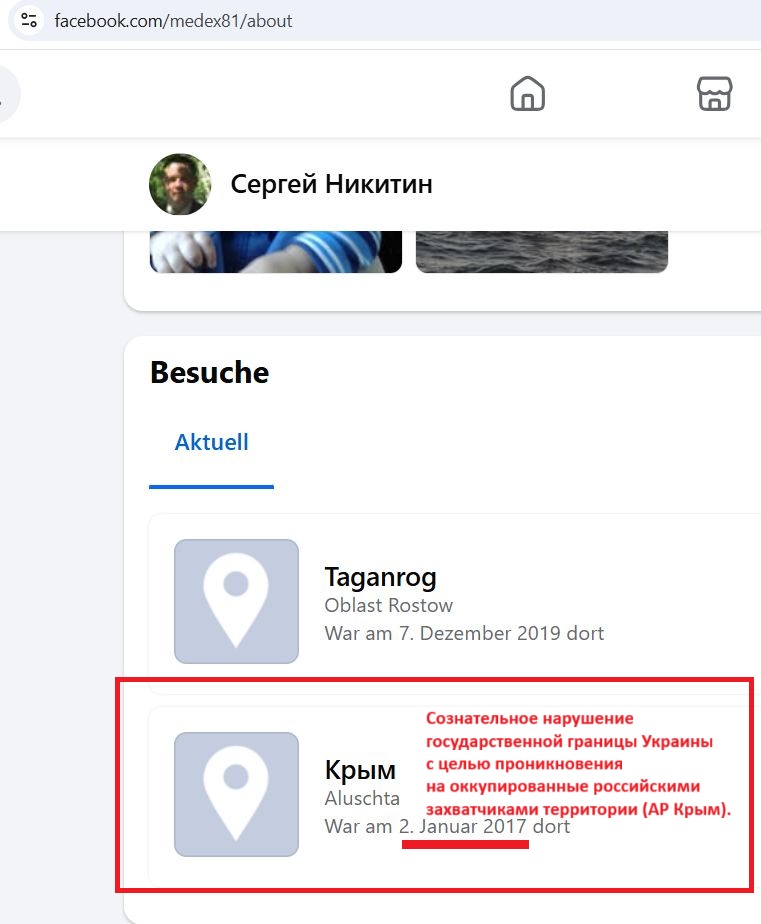Click the red Russian annotation text
The height and width of the screenshot is (924, 761).
click(x=578, y=764)
